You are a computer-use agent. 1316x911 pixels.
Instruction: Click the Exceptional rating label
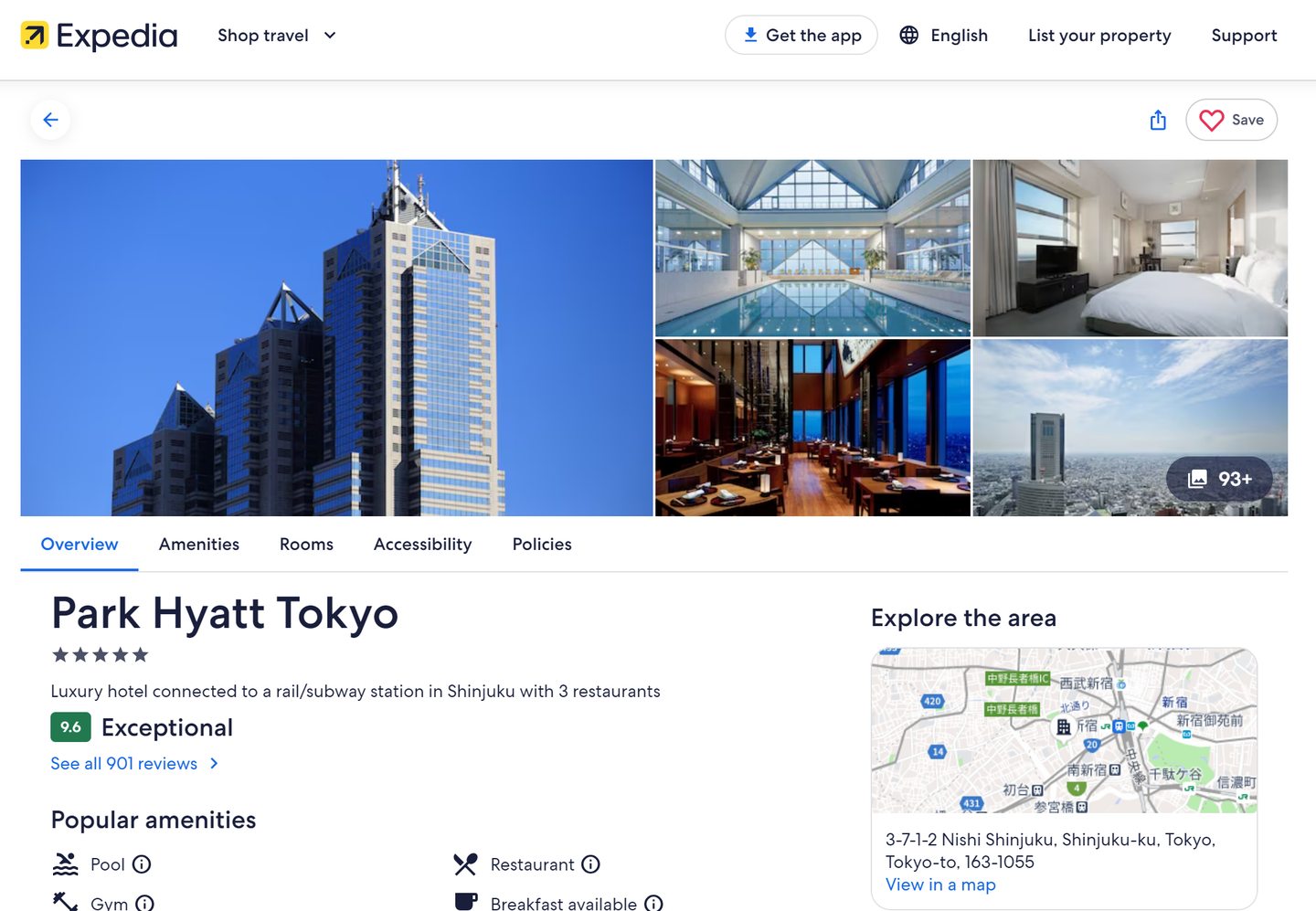(x=167, y=727)
